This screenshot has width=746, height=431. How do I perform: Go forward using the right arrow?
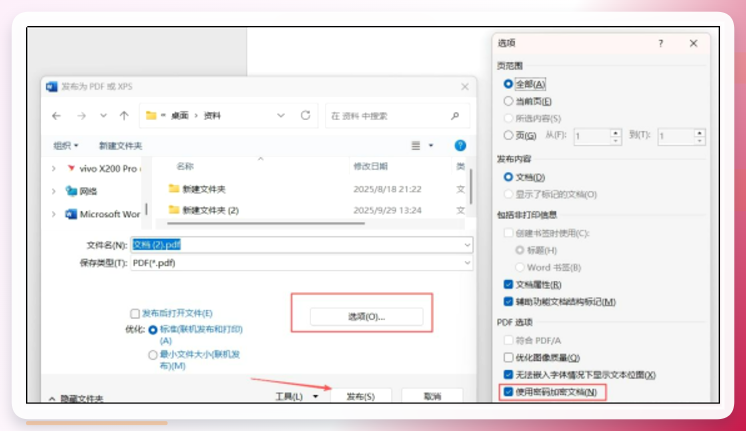pyautogui.click(x=81, y=116)
